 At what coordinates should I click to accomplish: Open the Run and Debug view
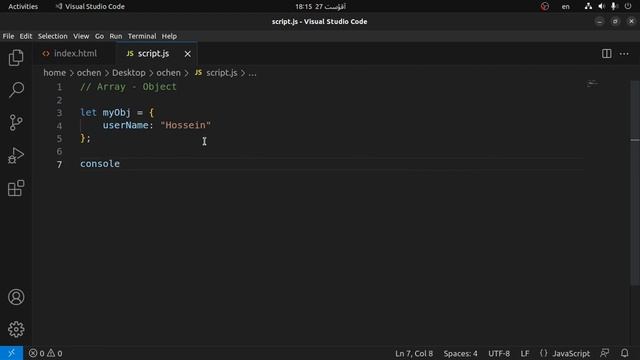[16, 156]
